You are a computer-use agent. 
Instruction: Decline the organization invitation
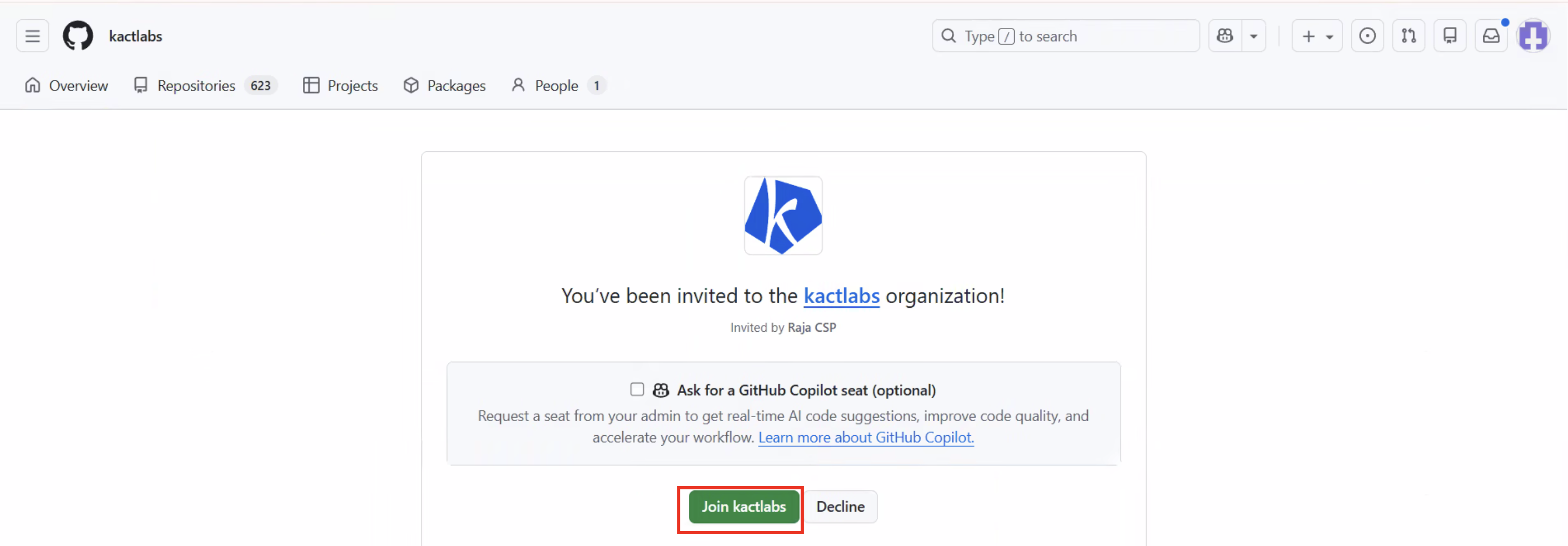(x=840, y=506)
